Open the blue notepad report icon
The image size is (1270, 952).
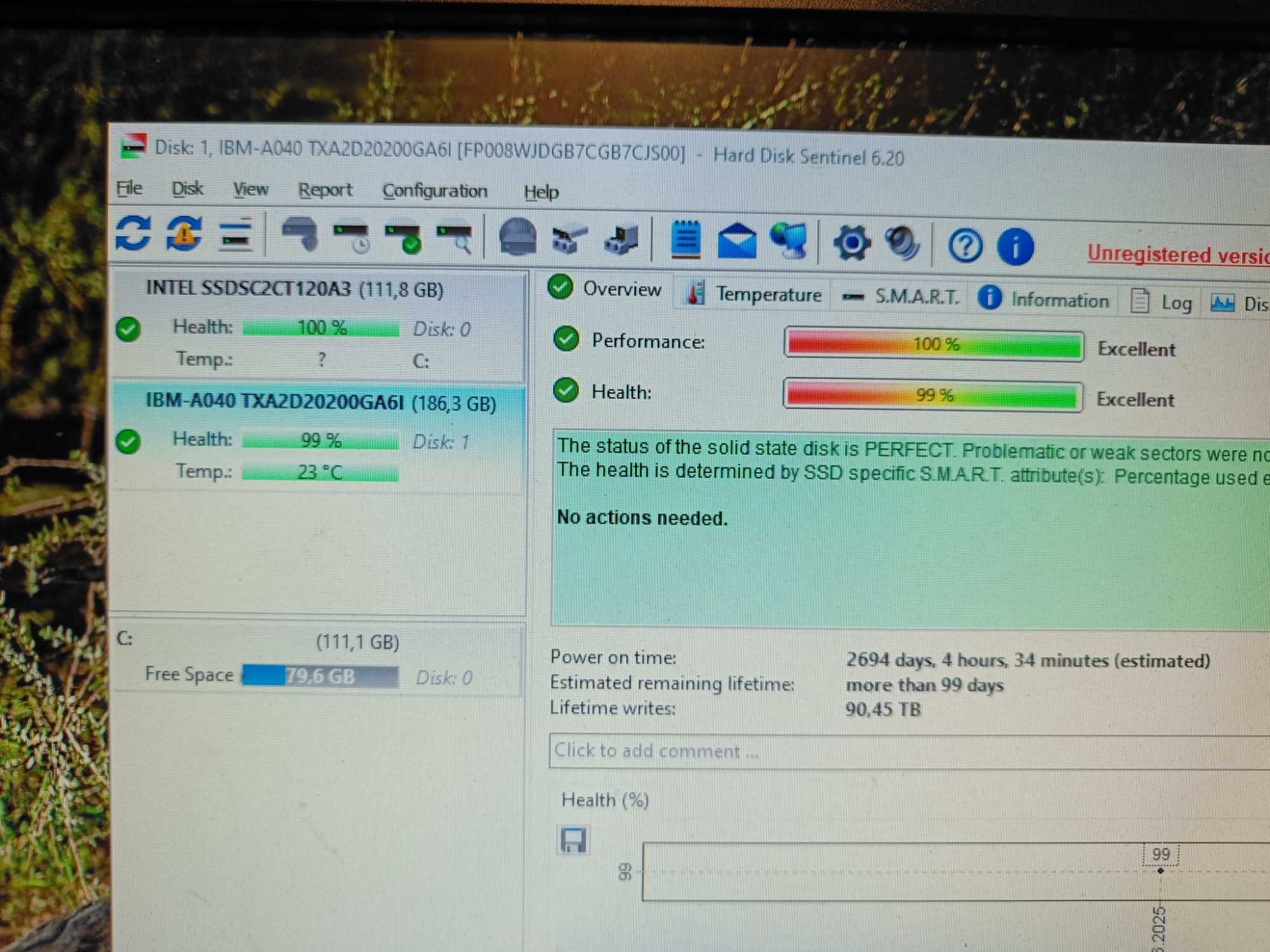(x=686, y=240)
